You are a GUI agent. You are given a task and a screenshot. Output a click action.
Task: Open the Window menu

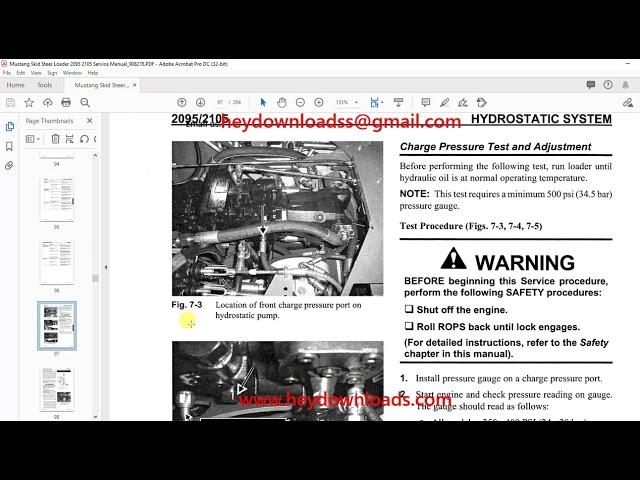click(72, 73)
